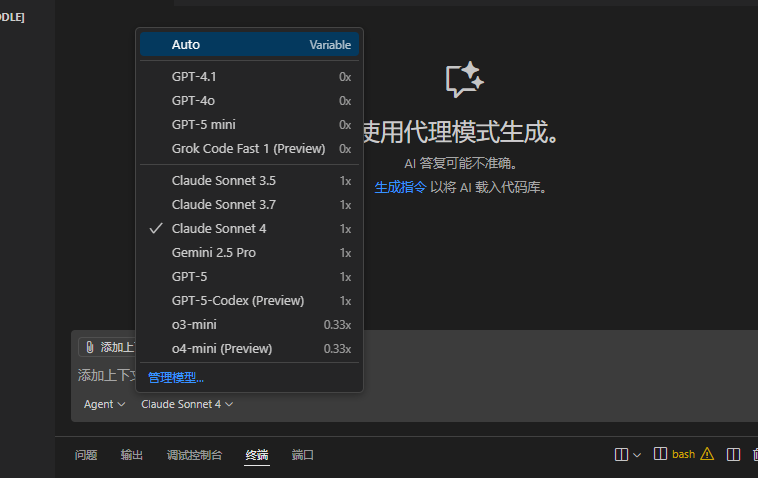Select the GPT-5 1x model
This screenshot has width=758, height=478.
tap(249, 276)
